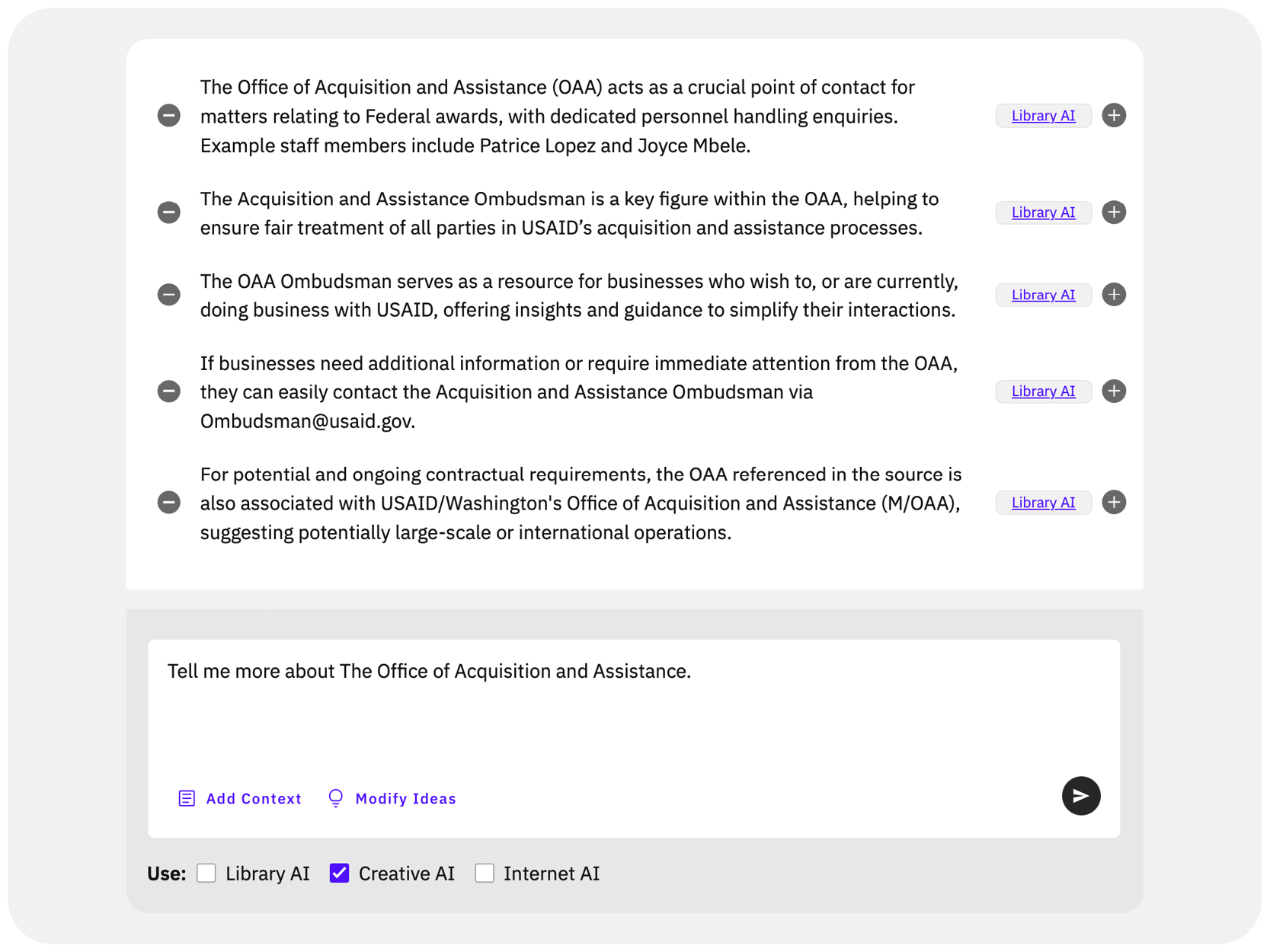The width and height of the screenshot is (1270, 952).
Task: Add the 'require immediate attention' idea
Action: (x=1114, y=391)
